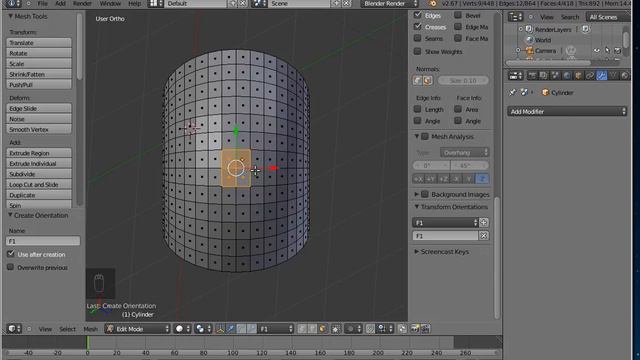This screenshot has width=640, height=360.
Task: Open the Overhang analysis type dropdown
Action: point(464,152)
